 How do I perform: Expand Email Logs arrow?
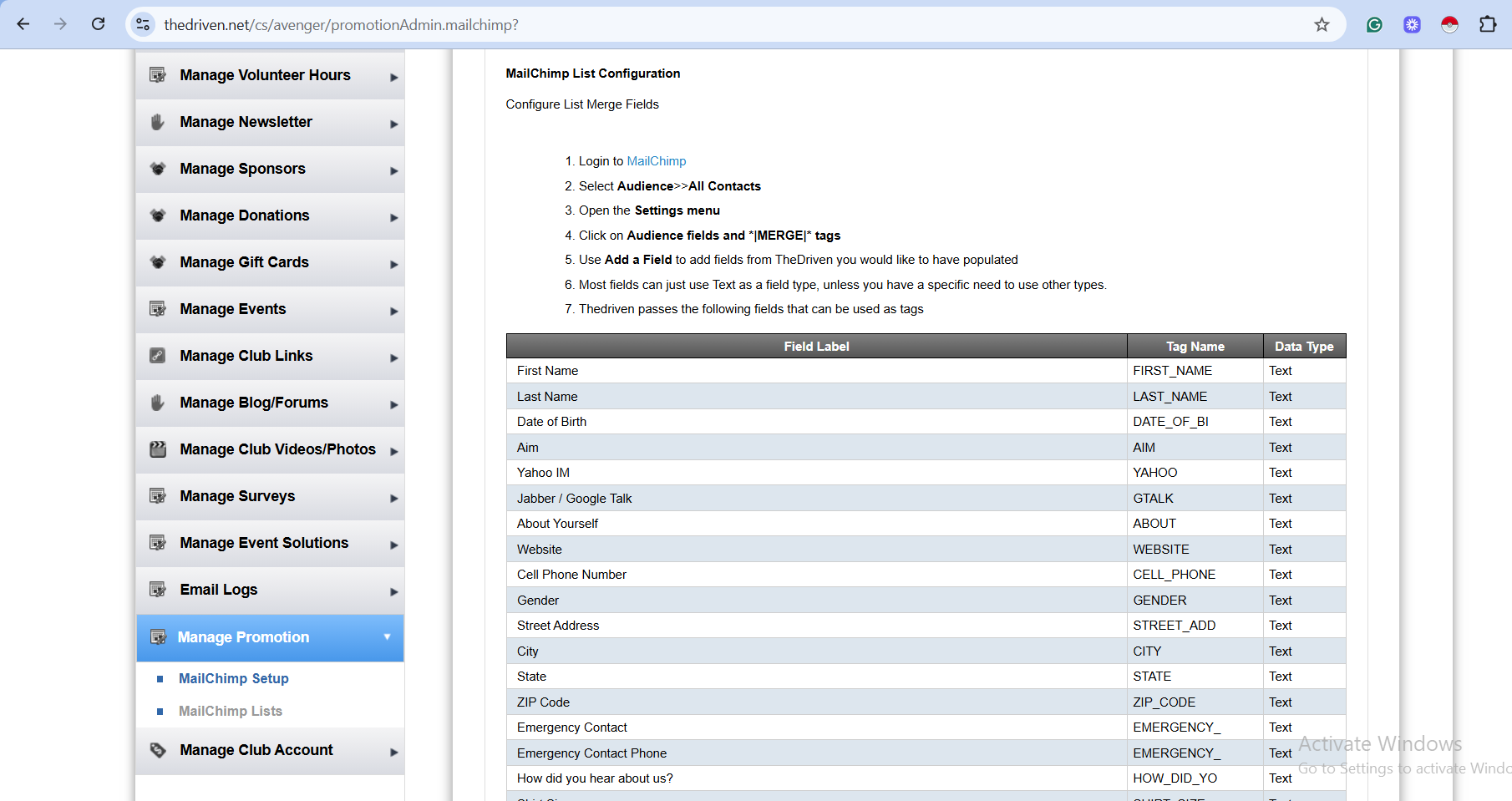pyautogui.click(x=394, y=592)
